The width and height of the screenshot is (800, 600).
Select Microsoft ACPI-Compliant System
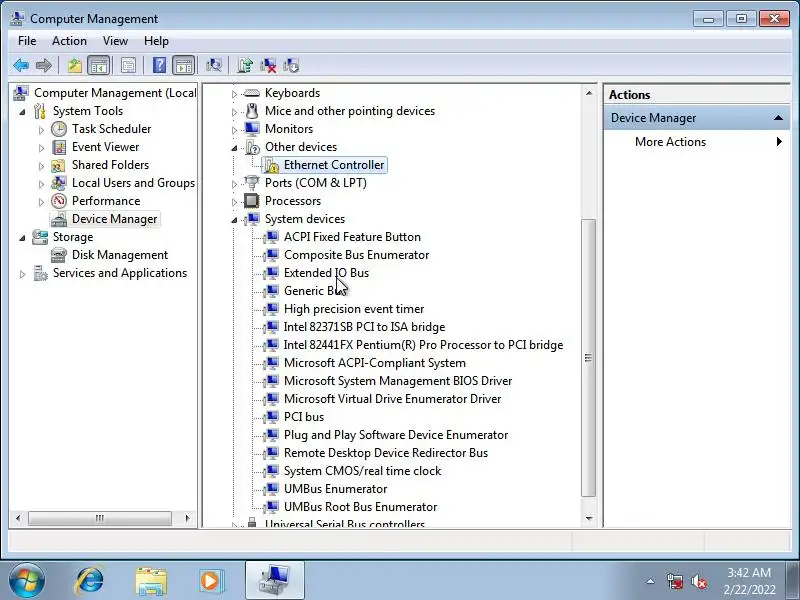374,363
